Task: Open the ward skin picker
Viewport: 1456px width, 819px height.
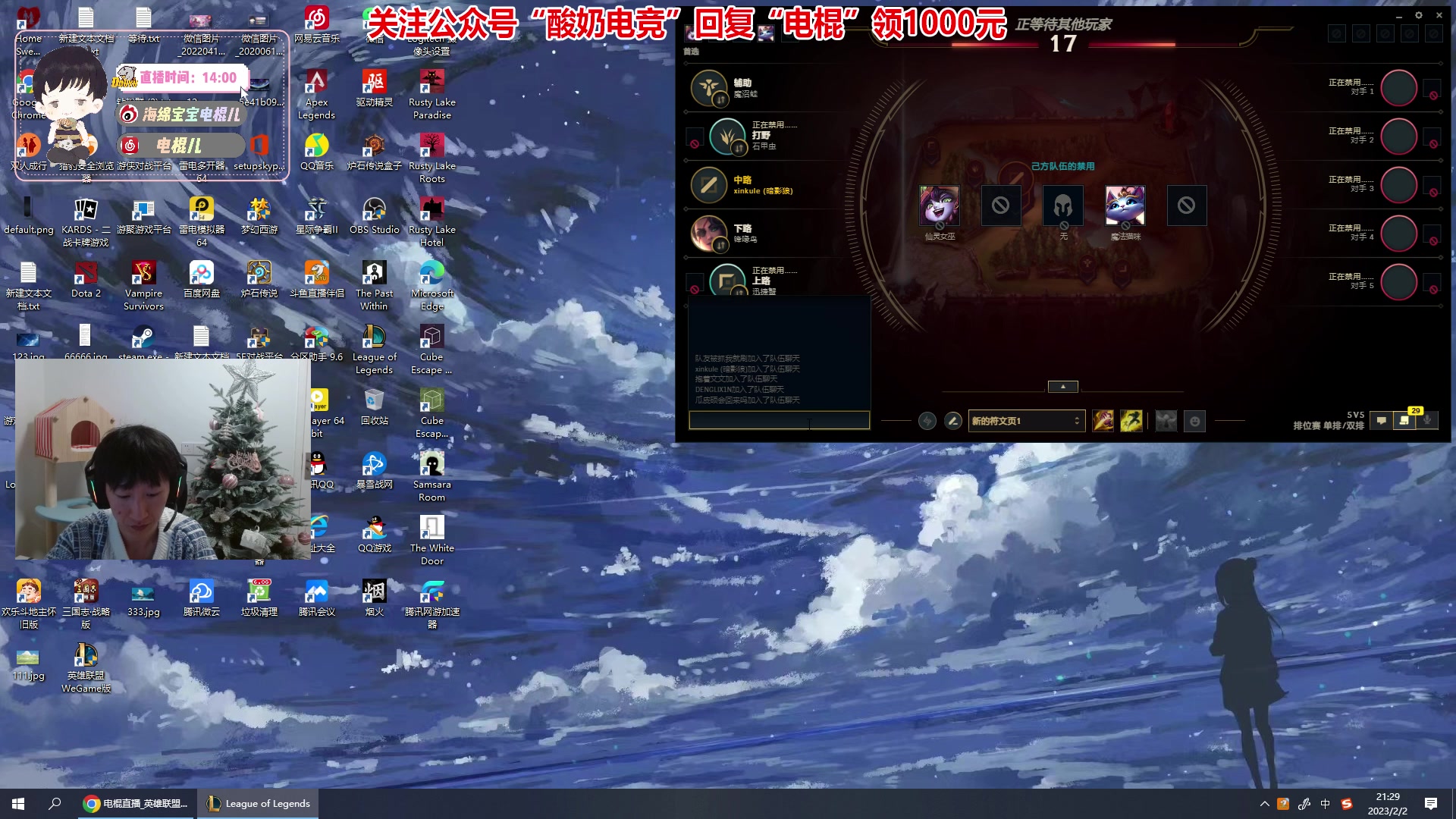Action: point(1166,421)
